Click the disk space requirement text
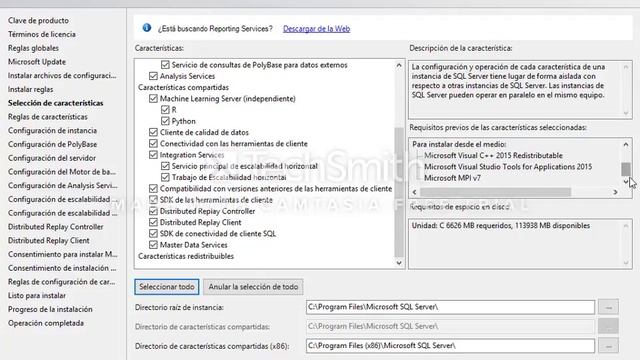 click(x=500, y=225)
